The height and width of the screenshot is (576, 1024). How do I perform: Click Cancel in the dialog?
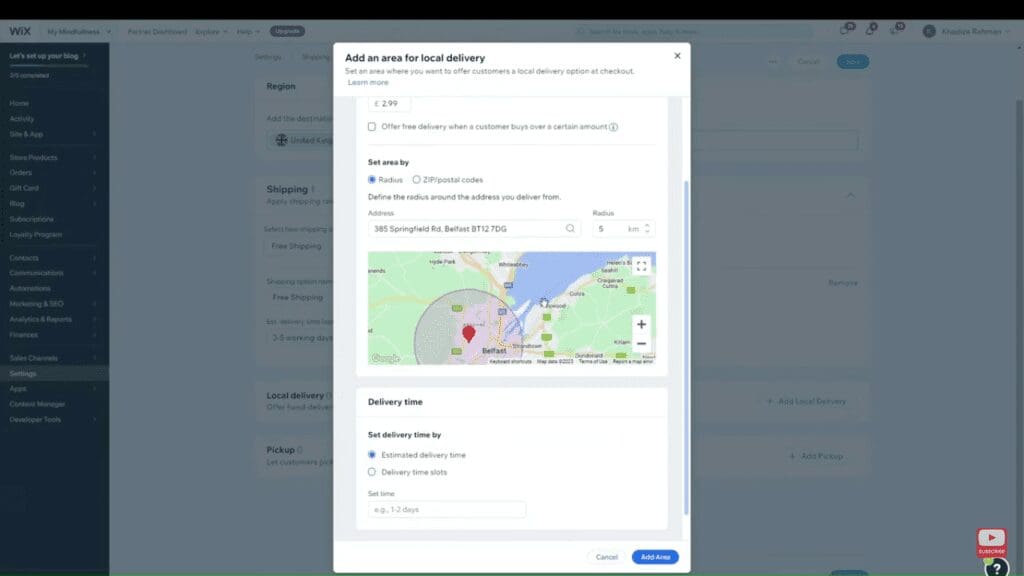pyautogui.click(x=606, y=557)
